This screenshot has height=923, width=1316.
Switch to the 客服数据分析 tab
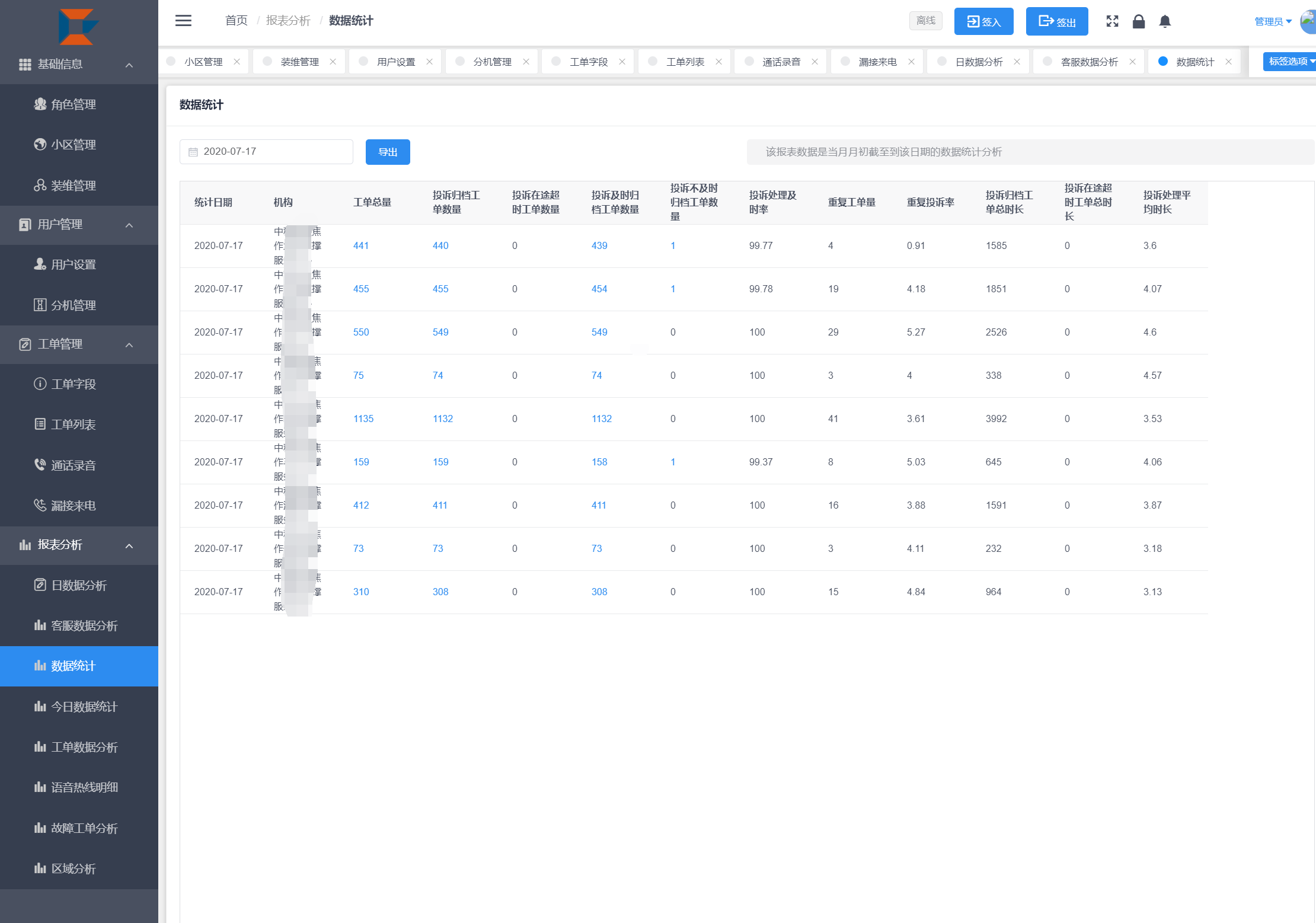[x=1088, y=62]
